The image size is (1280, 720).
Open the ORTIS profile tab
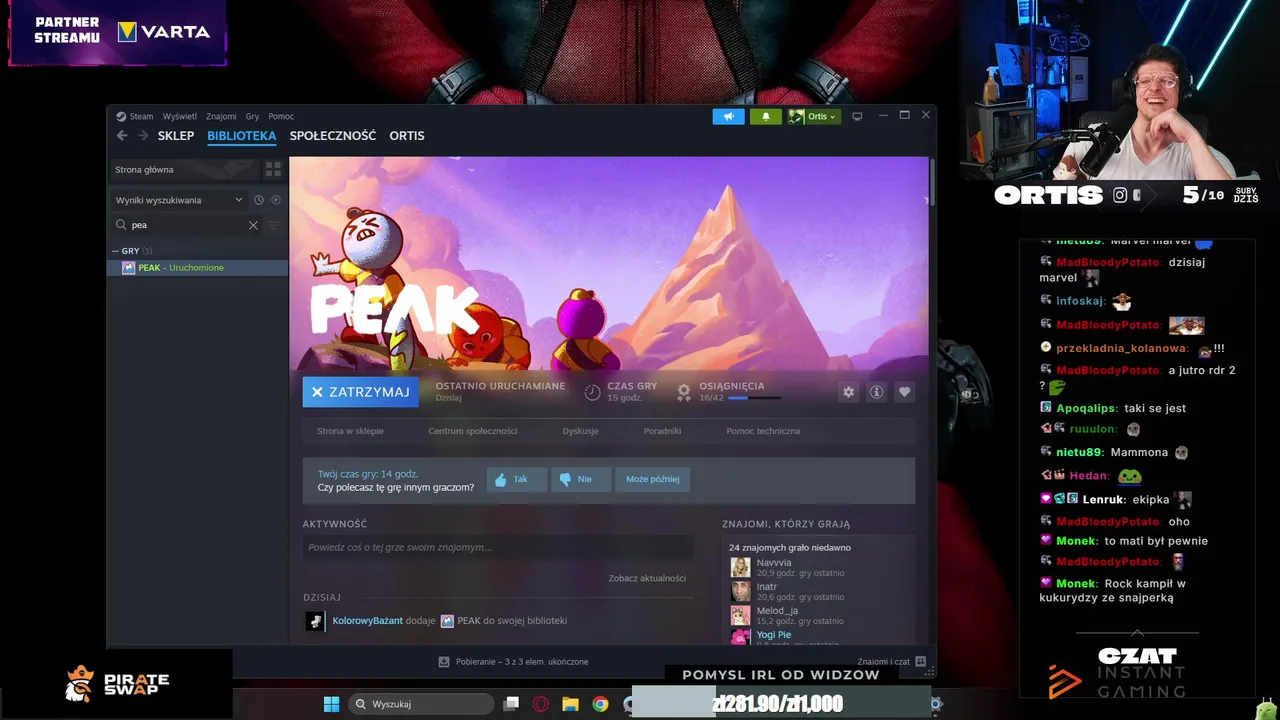click(x=407, y=136)
